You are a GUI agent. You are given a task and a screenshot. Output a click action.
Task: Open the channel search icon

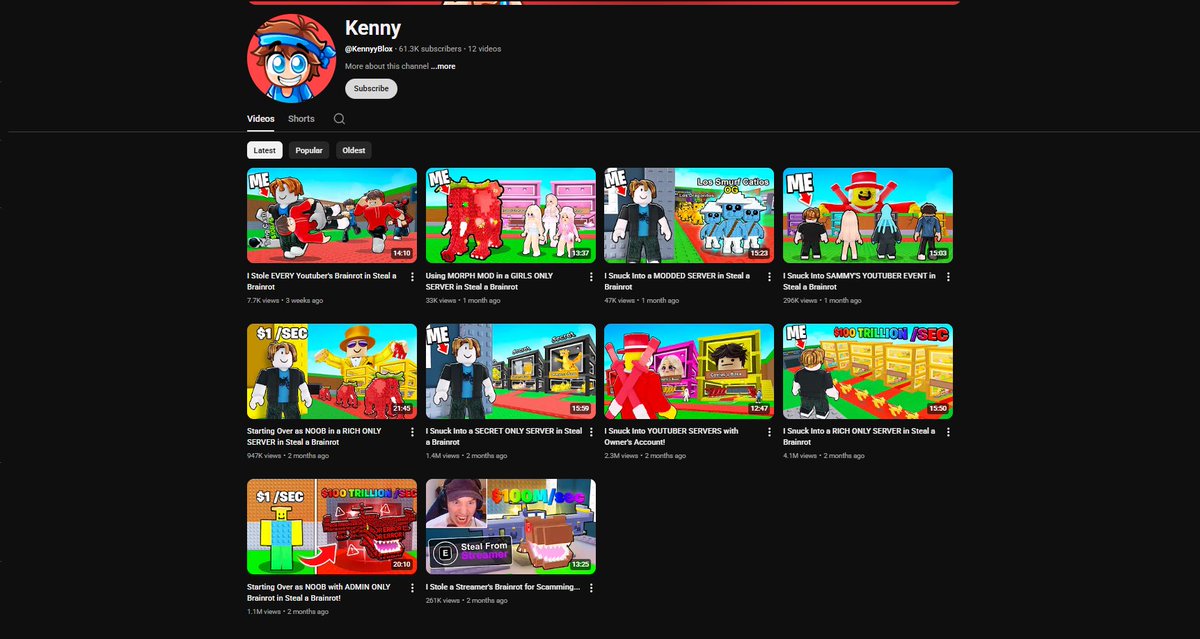tap(339, 118)
